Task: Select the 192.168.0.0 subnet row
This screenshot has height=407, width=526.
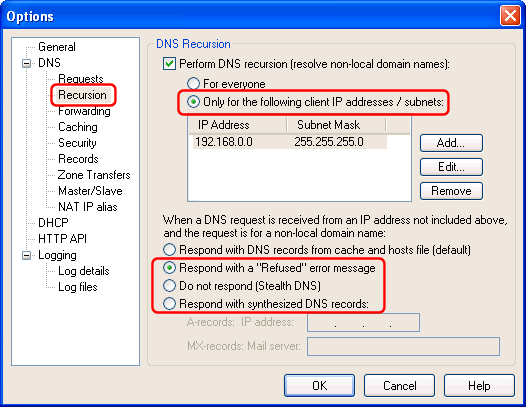Action: pyautogui.click(x=290, y=142)
